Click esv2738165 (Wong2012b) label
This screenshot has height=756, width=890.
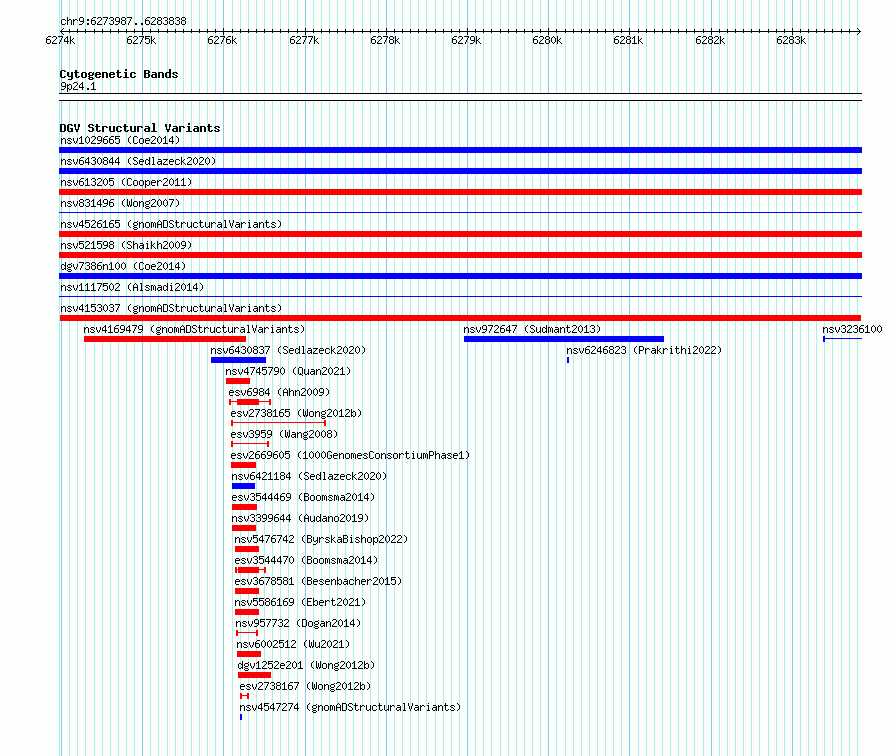pyautogui.click(x=296, y=413)
